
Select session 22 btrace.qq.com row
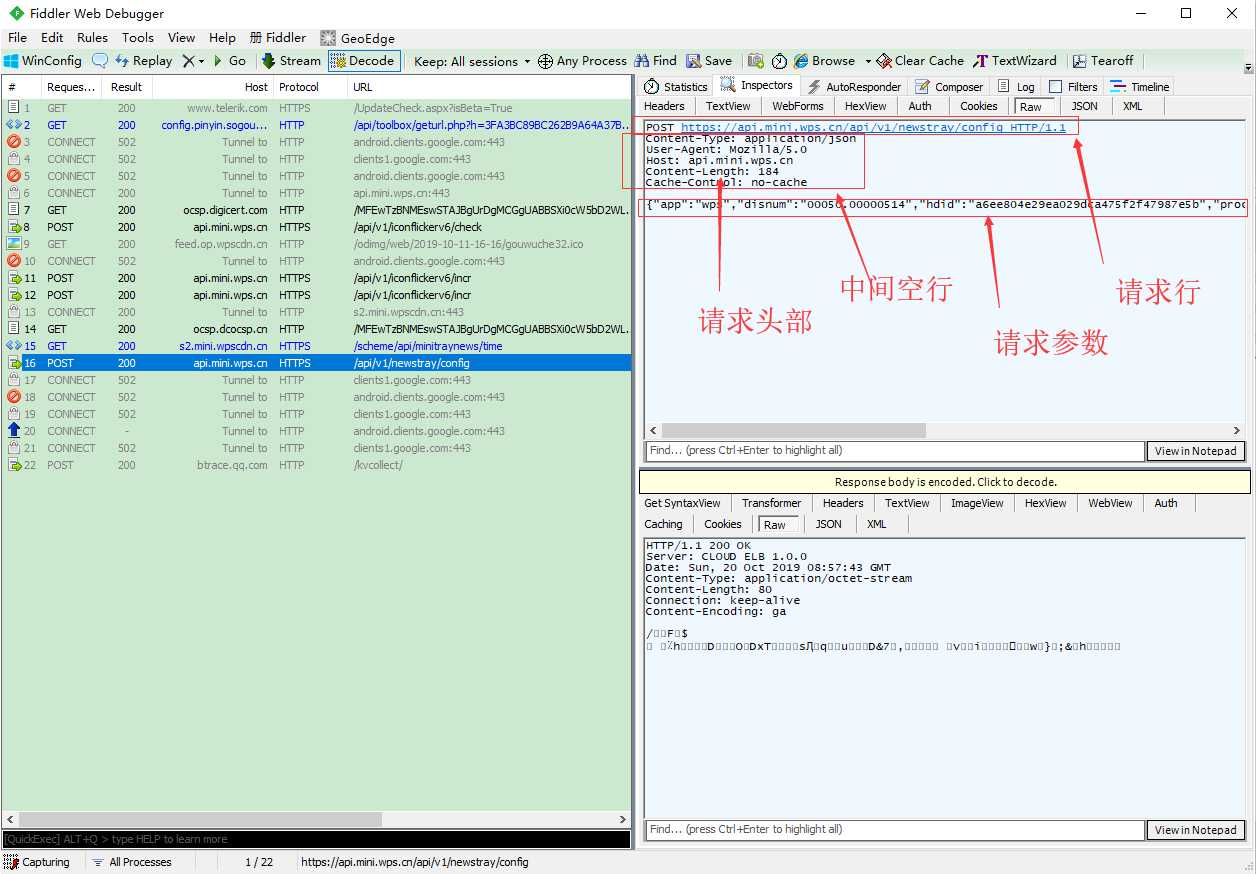(x=316, y=465)
